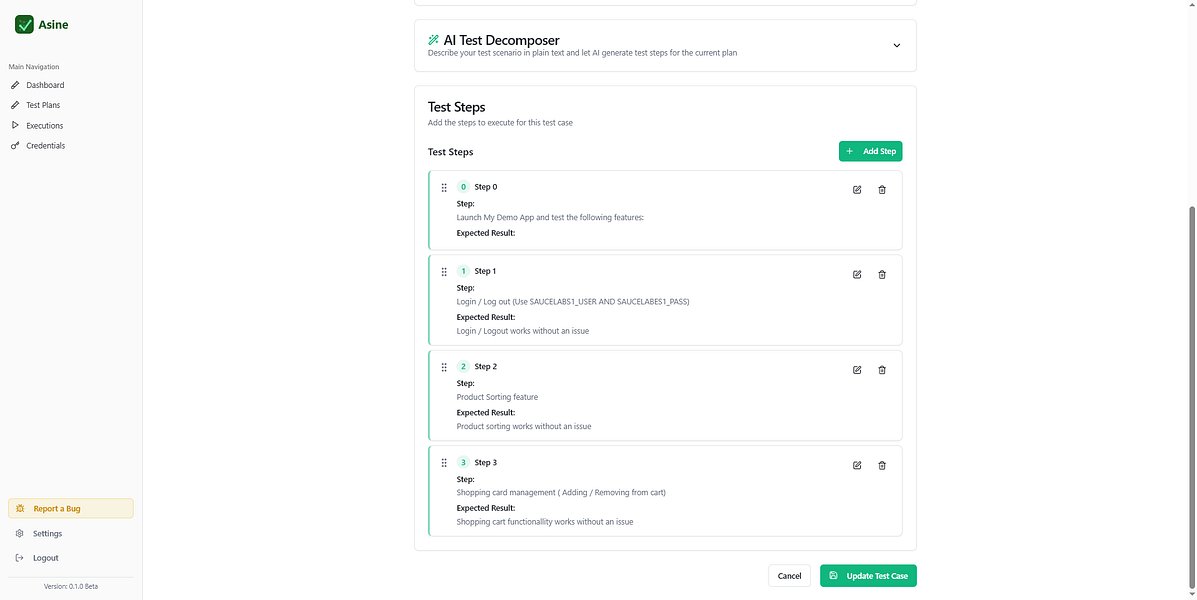This screenshot has height=600, width=1197.
Task: Click the edit pencil for Step 1
Action: 857,275
